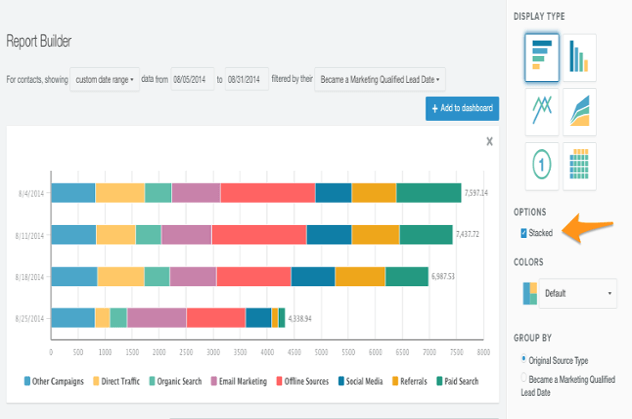The image size is (632, 419).
Task: Uncheck the Stacked option checkbox
Action: tap(524, 233)
